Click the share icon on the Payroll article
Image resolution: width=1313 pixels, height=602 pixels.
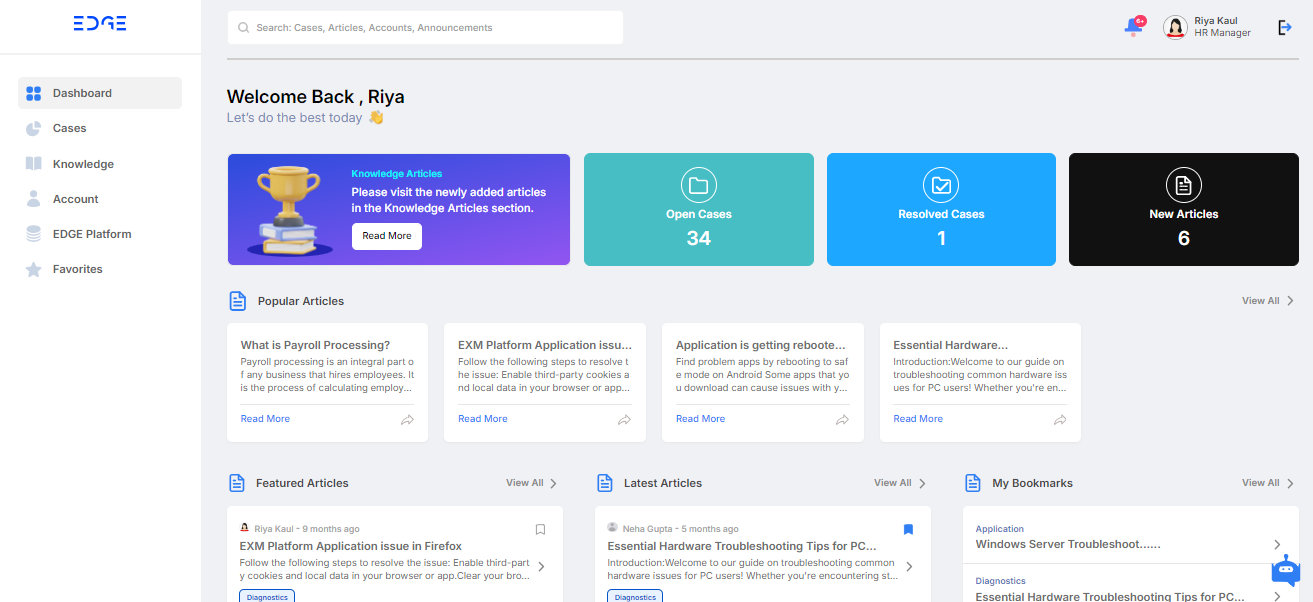pos(407,420)
